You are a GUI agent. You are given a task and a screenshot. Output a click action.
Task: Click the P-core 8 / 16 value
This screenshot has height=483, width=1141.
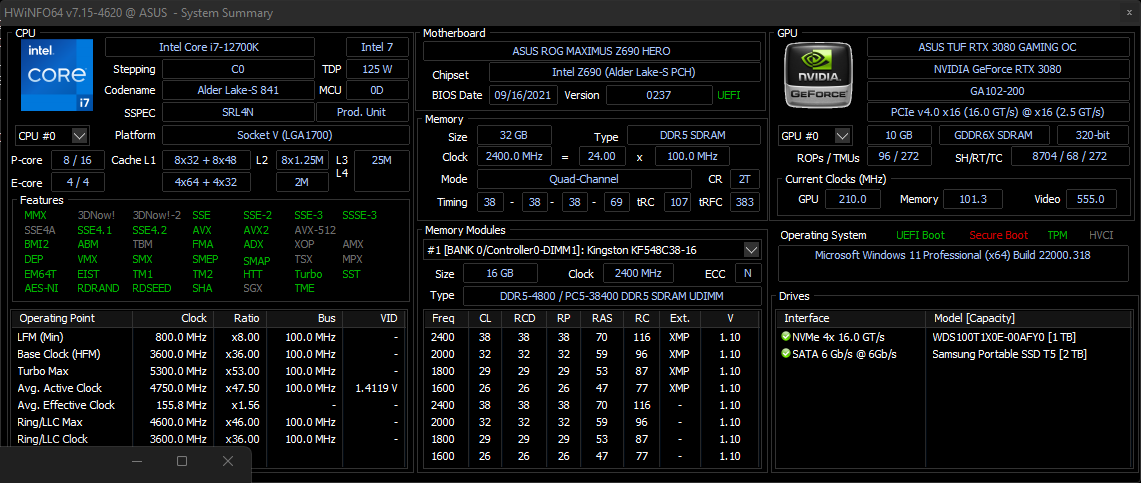(x=77, y=160)
